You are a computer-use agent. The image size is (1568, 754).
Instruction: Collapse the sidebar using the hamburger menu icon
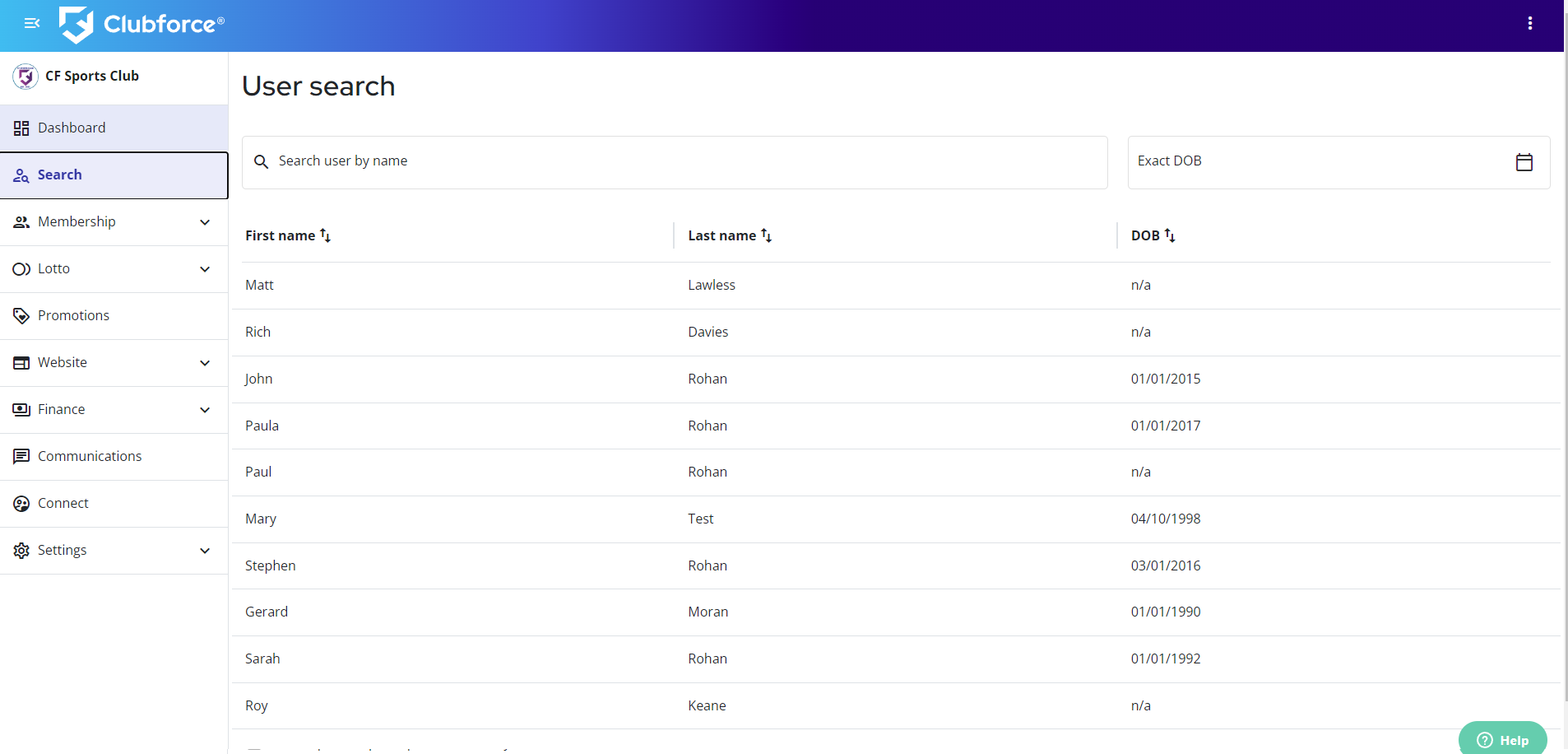32,24
